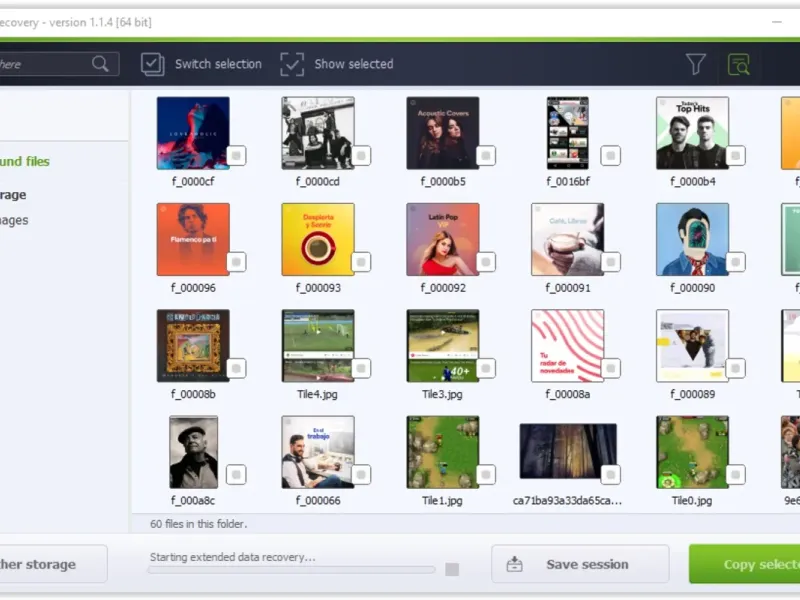Click the search magnifier icon
The height and width of the screenshot is (600, 800).
(101, 64)
